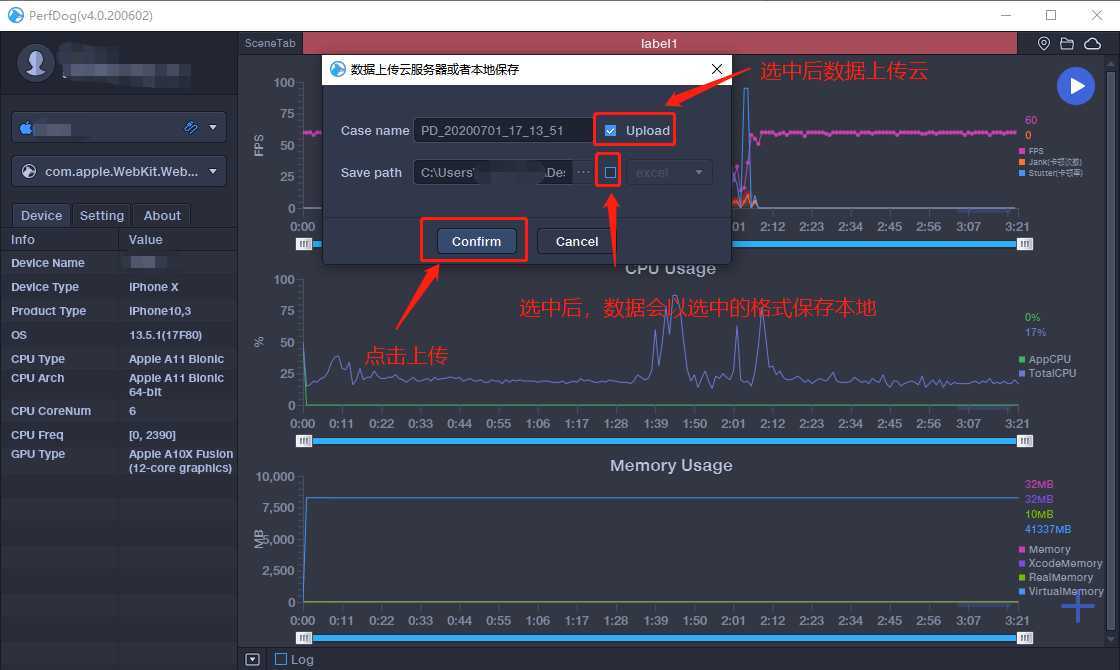Open the com.apple.WebKit app dropdown
The width and height of the screenshot is (1120, 670).
[213, 171]
